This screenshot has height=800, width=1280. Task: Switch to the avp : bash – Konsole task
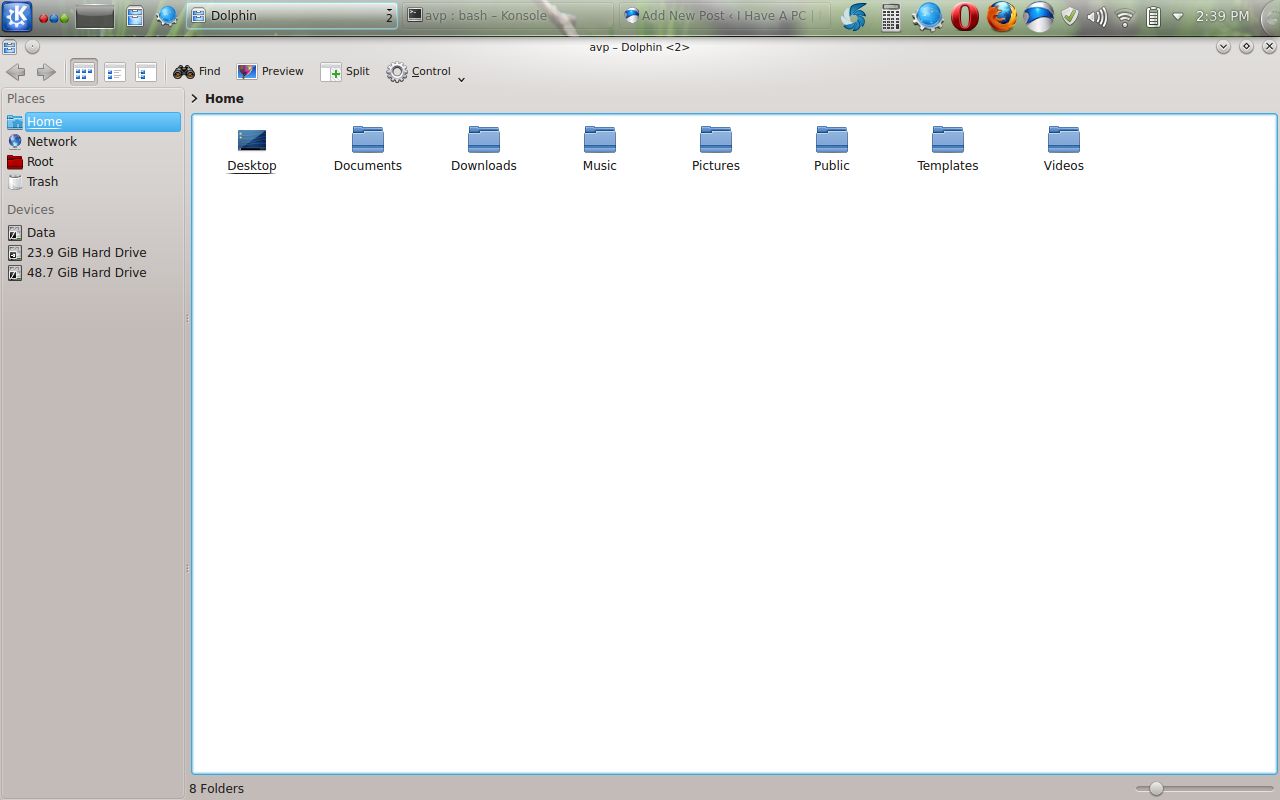(x=508, y=16)
